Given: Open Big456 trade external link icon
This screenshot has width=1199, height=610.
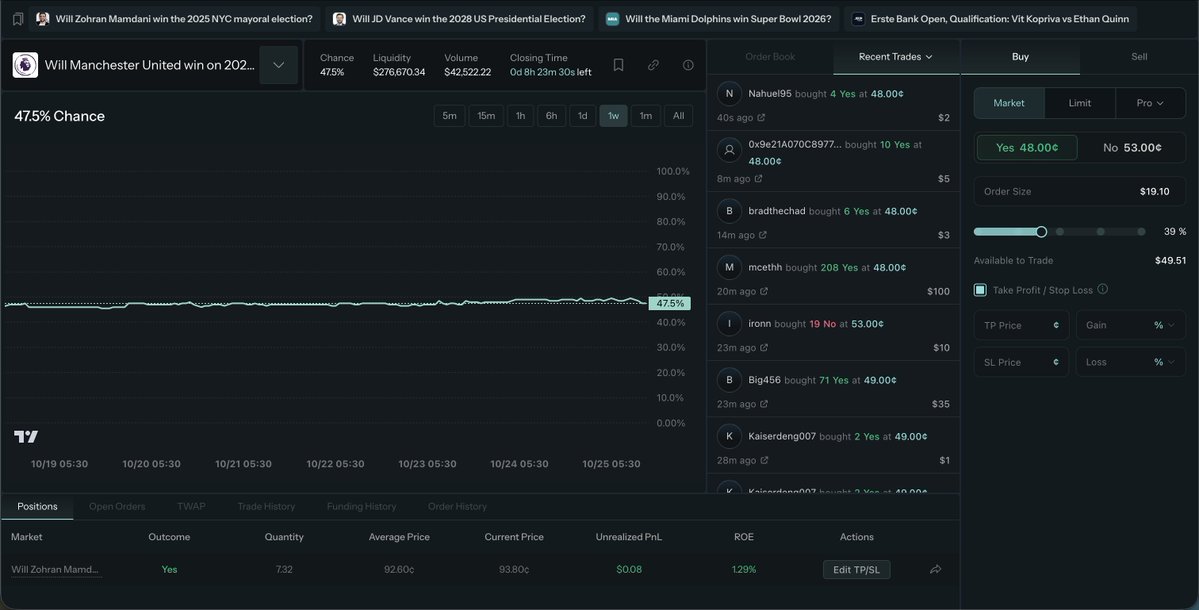Looking at the screenshot, I should point(764,404).
